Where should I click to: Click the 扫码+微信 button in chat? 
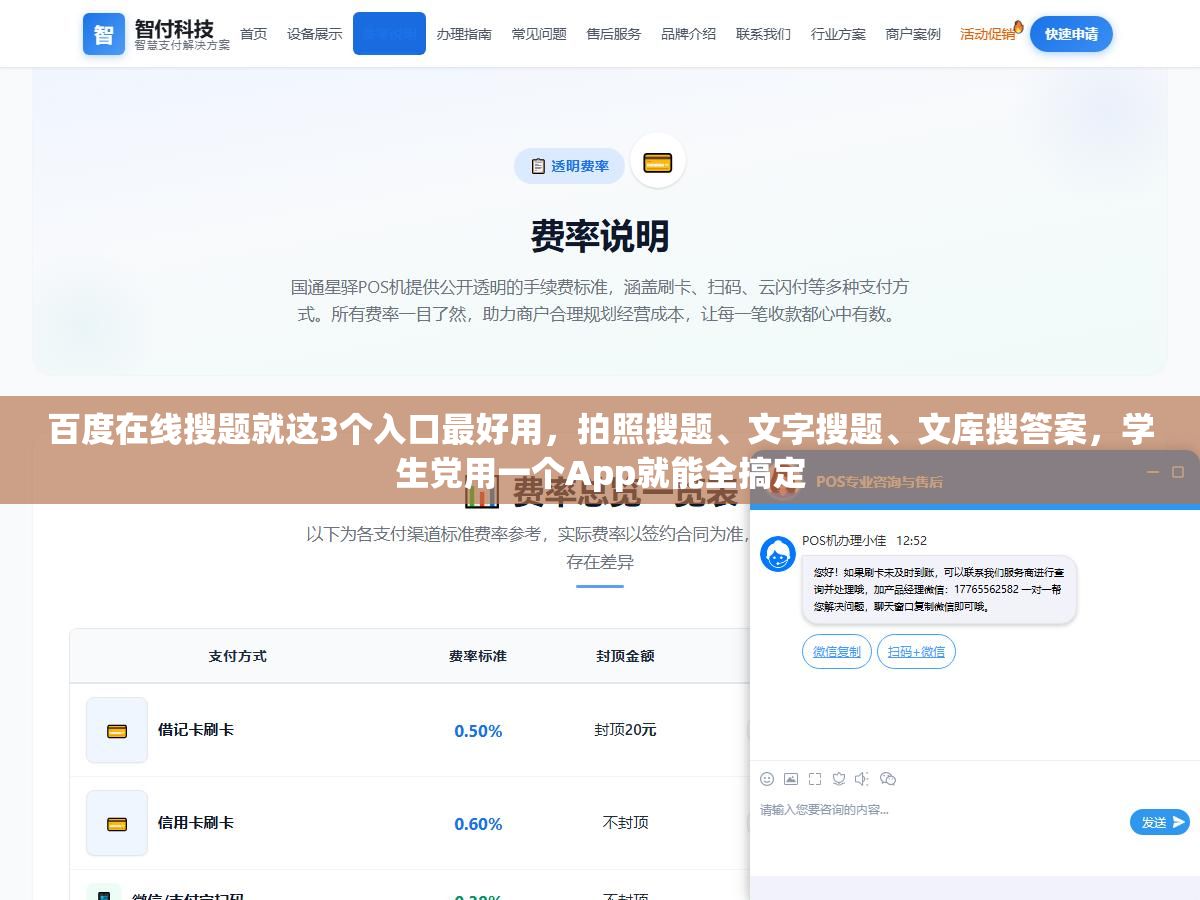pyautogui.click(x=916, y=652)
